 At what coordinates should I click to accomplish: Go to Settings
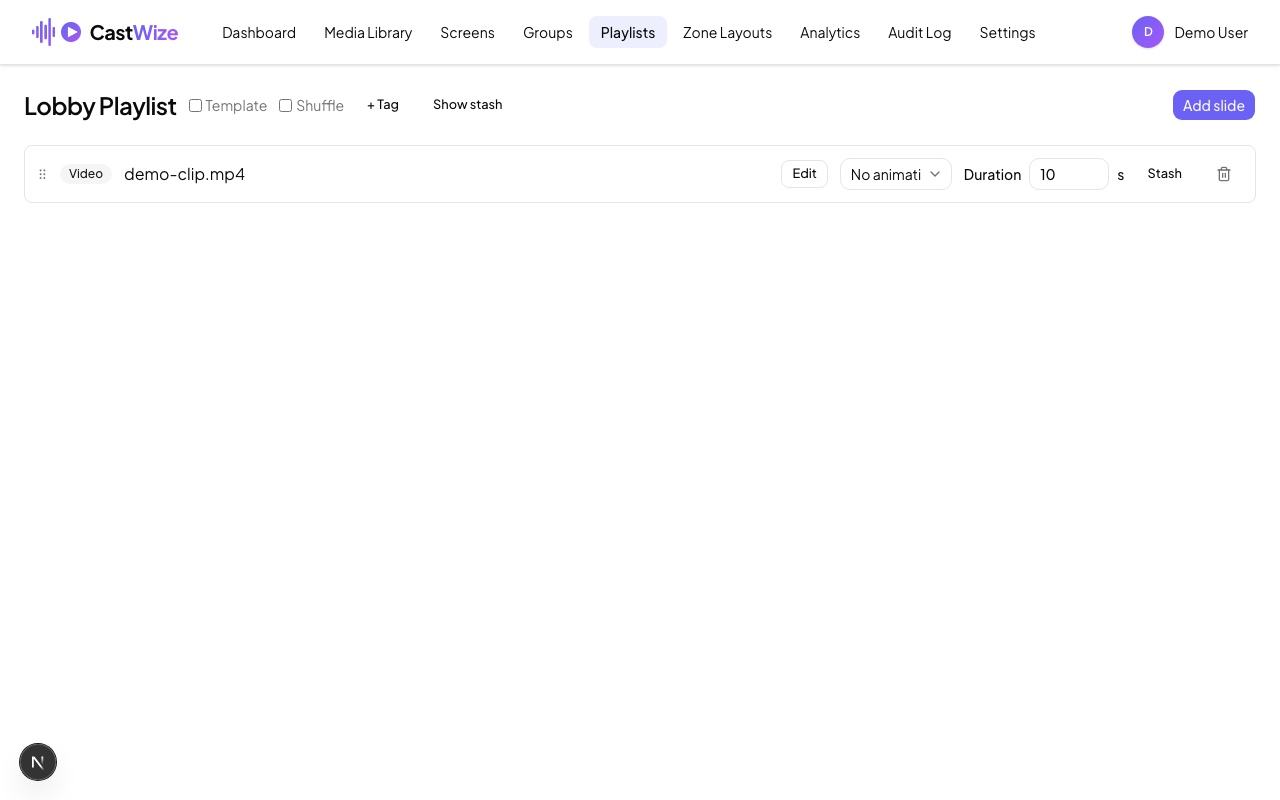point(1007,32)
